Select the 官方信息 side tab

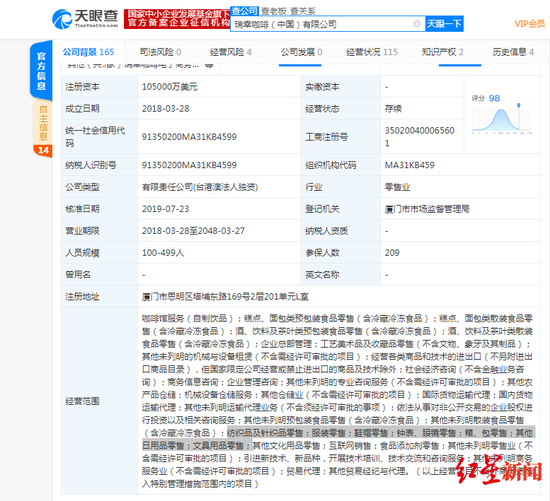click(x=41, y=71)
